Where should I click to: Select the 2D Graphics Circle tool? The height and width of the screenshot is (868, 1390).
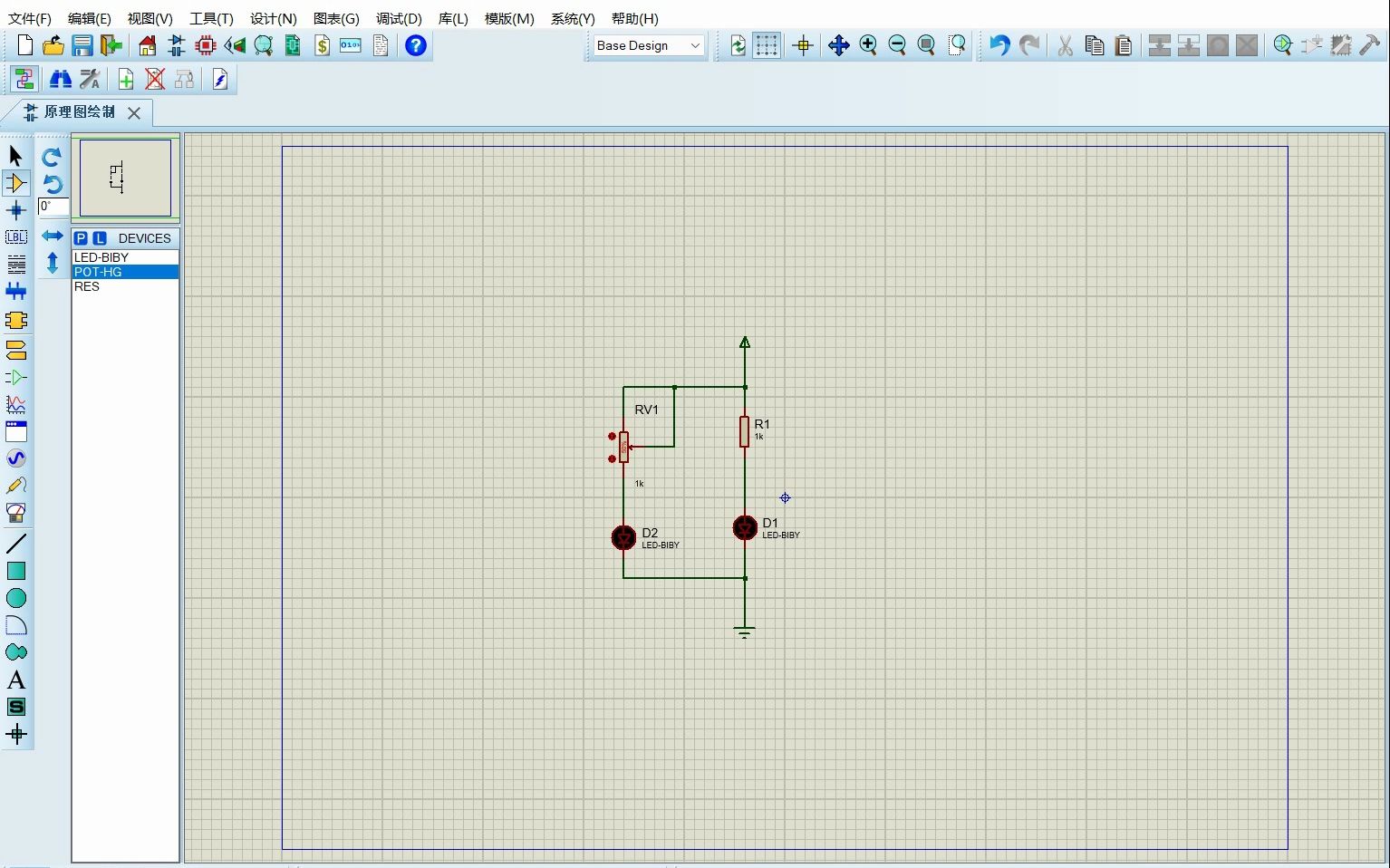click(x=15, y=598)
